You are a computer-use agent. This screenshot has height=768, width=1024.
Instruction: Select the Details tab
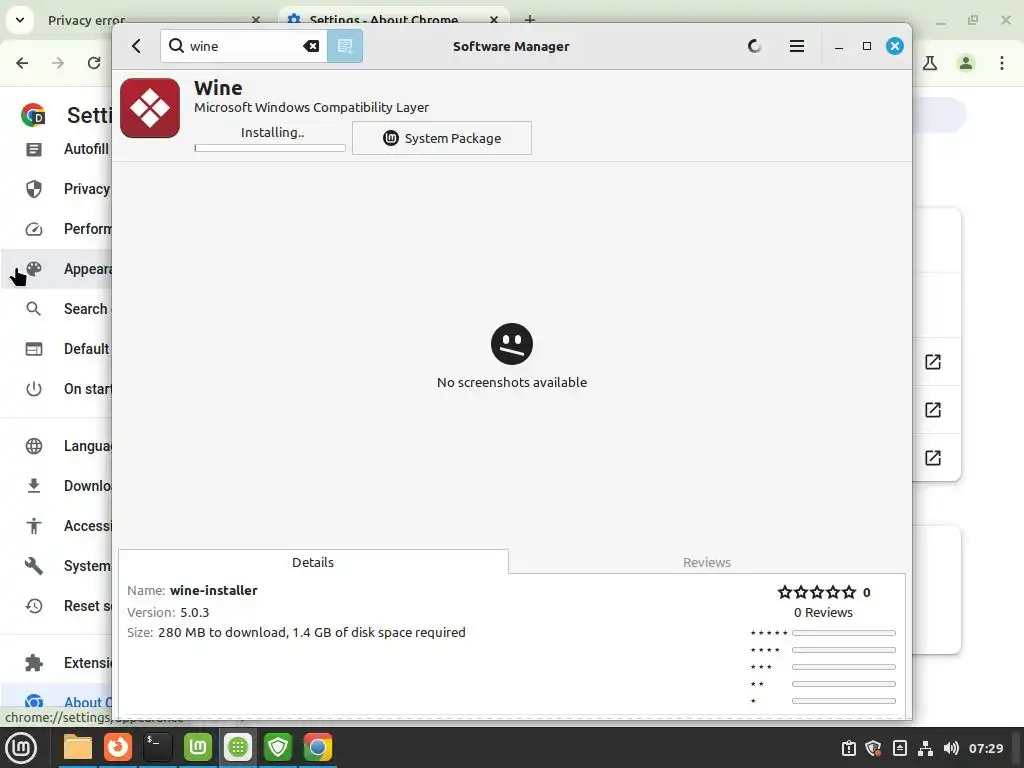(313, 562)
